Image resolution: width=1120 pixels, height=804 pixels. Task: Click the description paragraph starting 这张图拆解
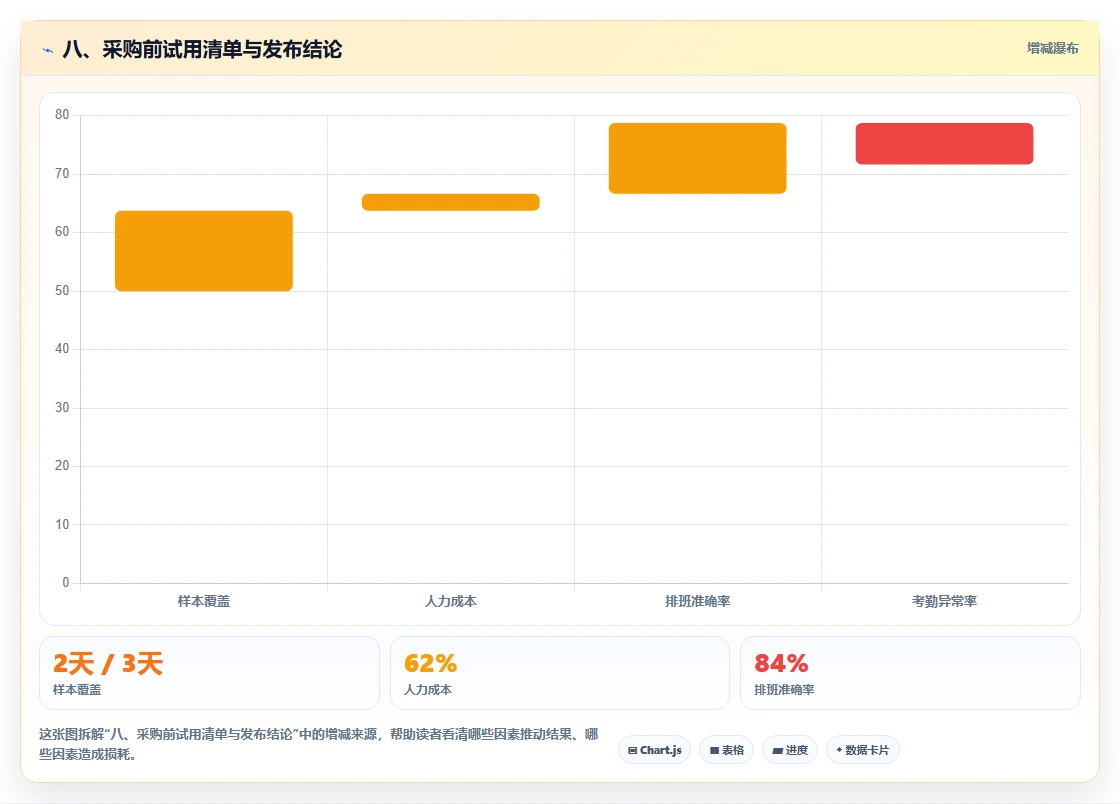tap(319, 744)
